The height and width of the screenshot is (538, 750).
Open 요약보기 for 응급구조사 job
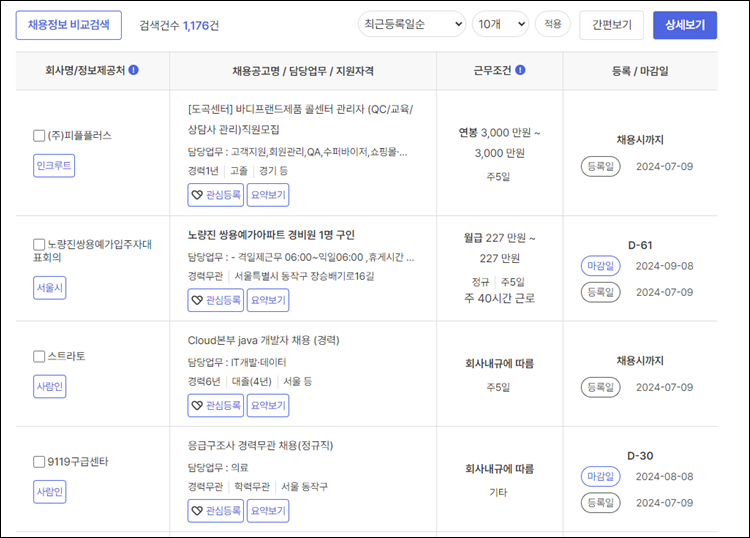[x=268, y=511]
